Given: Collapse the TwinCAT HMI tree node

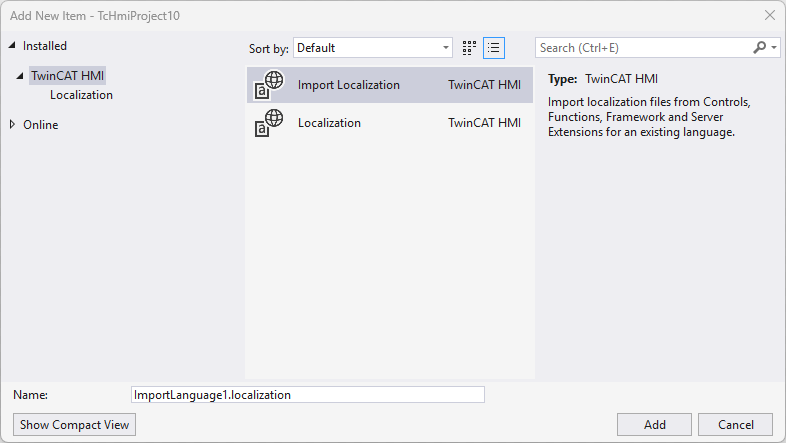Looking at the screenshot, I should [20, 76].
